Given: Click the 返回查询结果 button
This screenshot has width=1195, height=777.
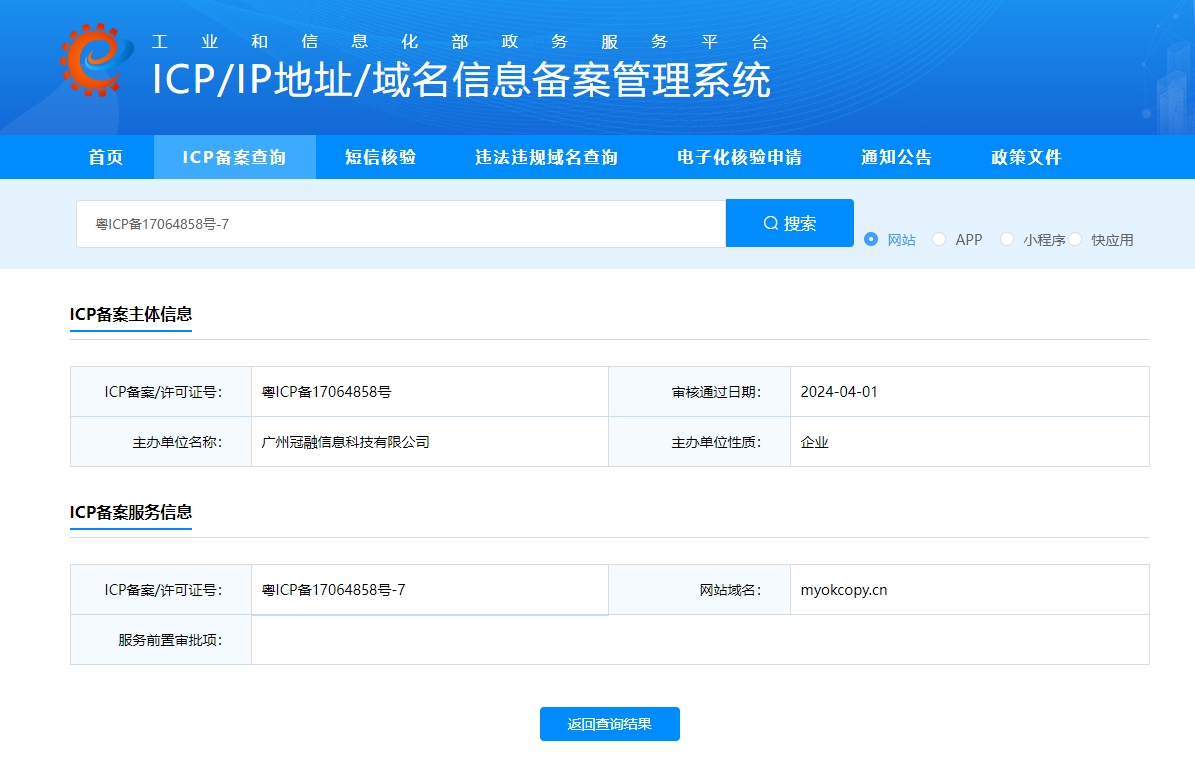Looking at the screenshot, I should [x=609, y=724].
